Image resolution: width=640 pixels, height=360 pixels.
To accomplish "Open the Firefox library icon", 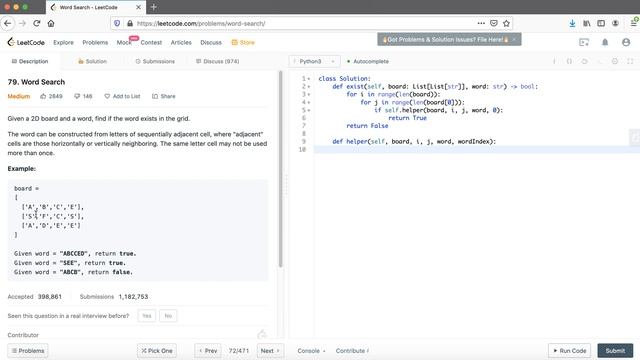I will click(587, 23).
